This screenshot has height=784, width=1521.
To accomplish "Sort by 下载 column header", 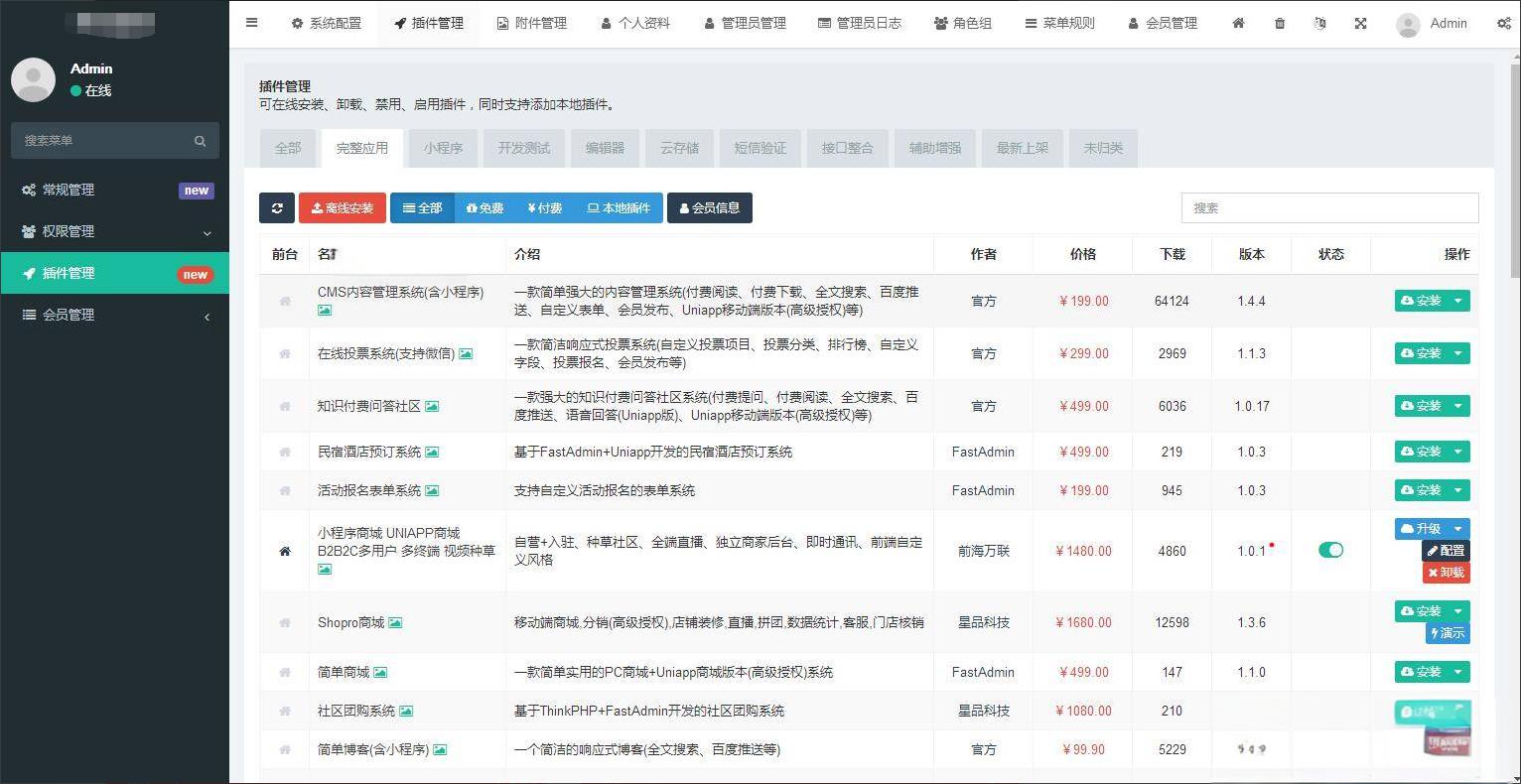I will click(1173, 254).
